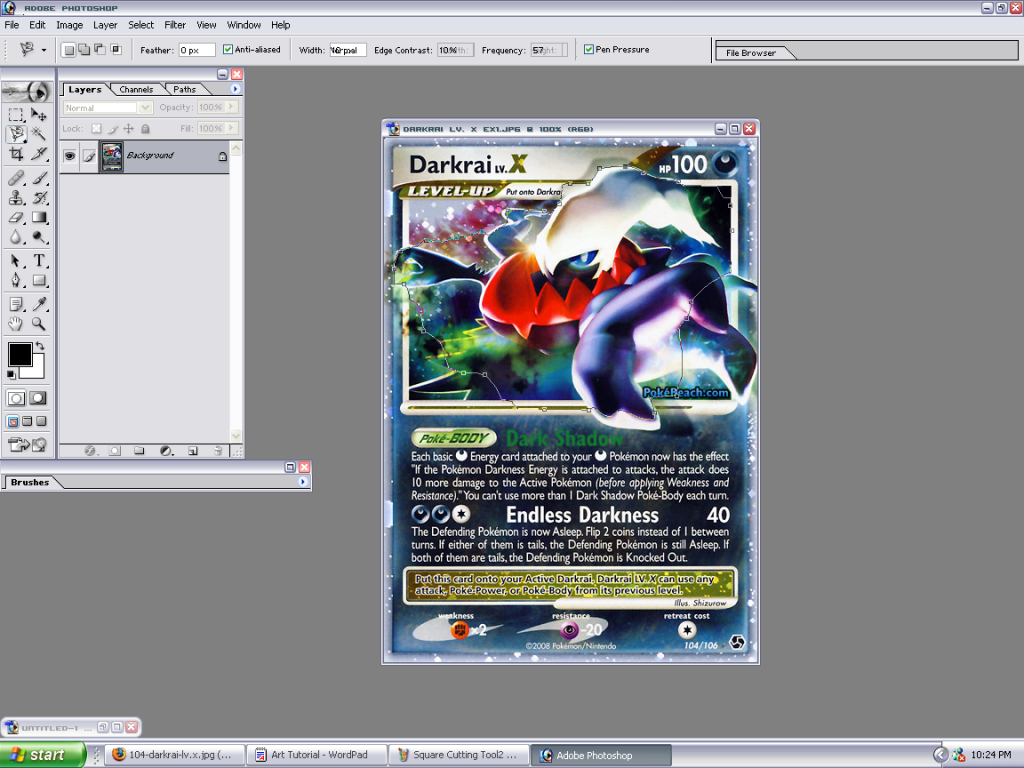
Task: Switch to Art Tutorial - WordPad taskbar button
Action: point(316,755)
